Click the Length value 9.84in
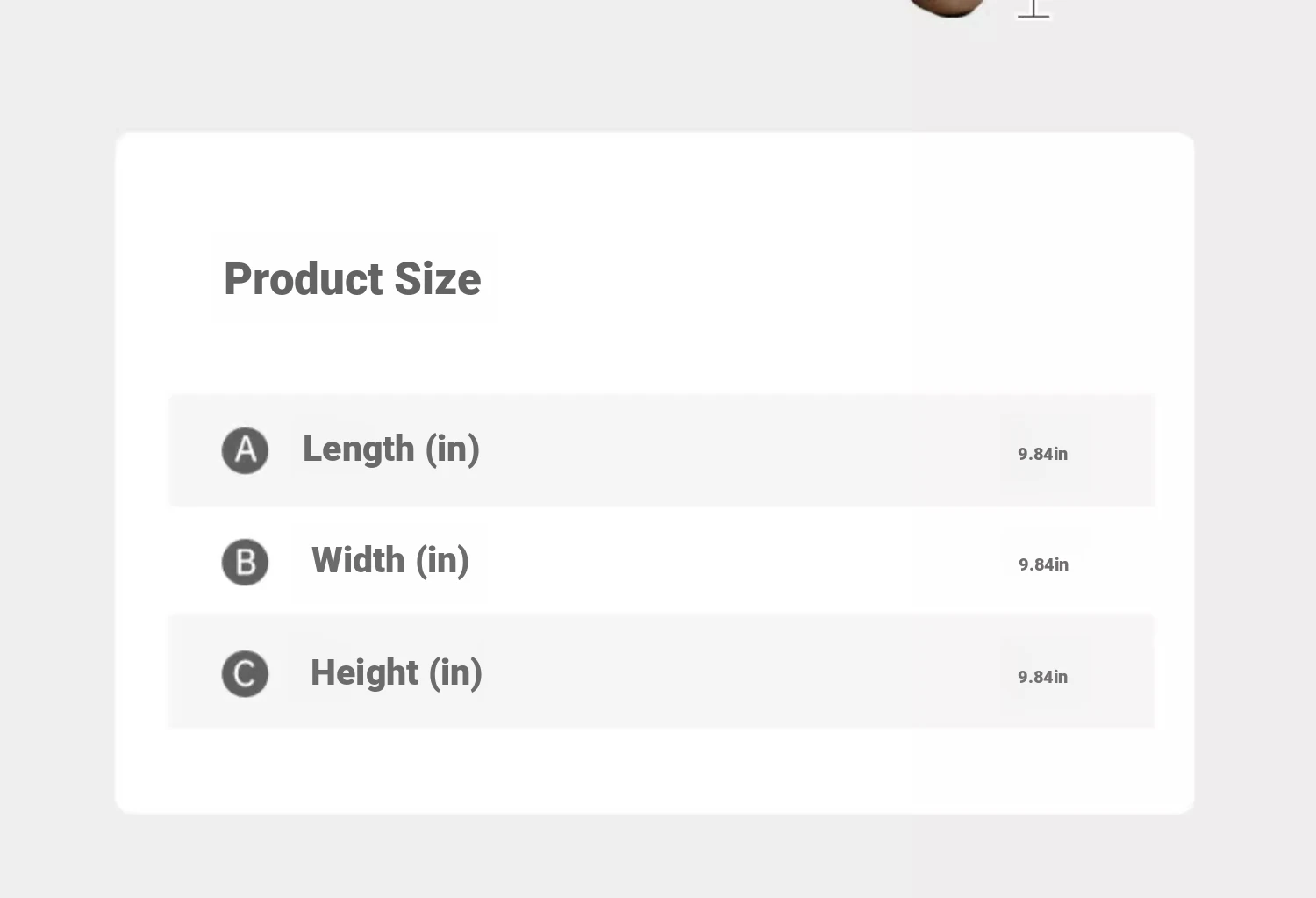This screenshot has height=898, width=1316. click(x=1043, y=454)
